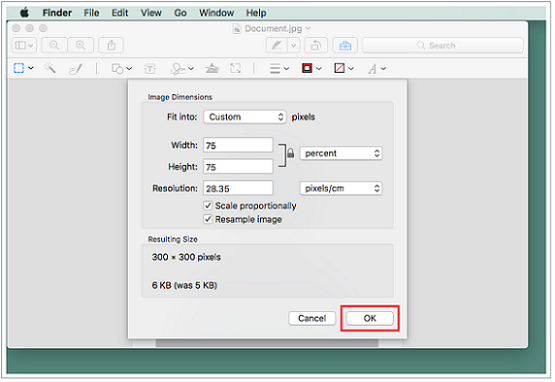This screenshot has width=555, height=382.
Task: Toggle Scale proportionally checkbox
Action: [x=208, y=206]
